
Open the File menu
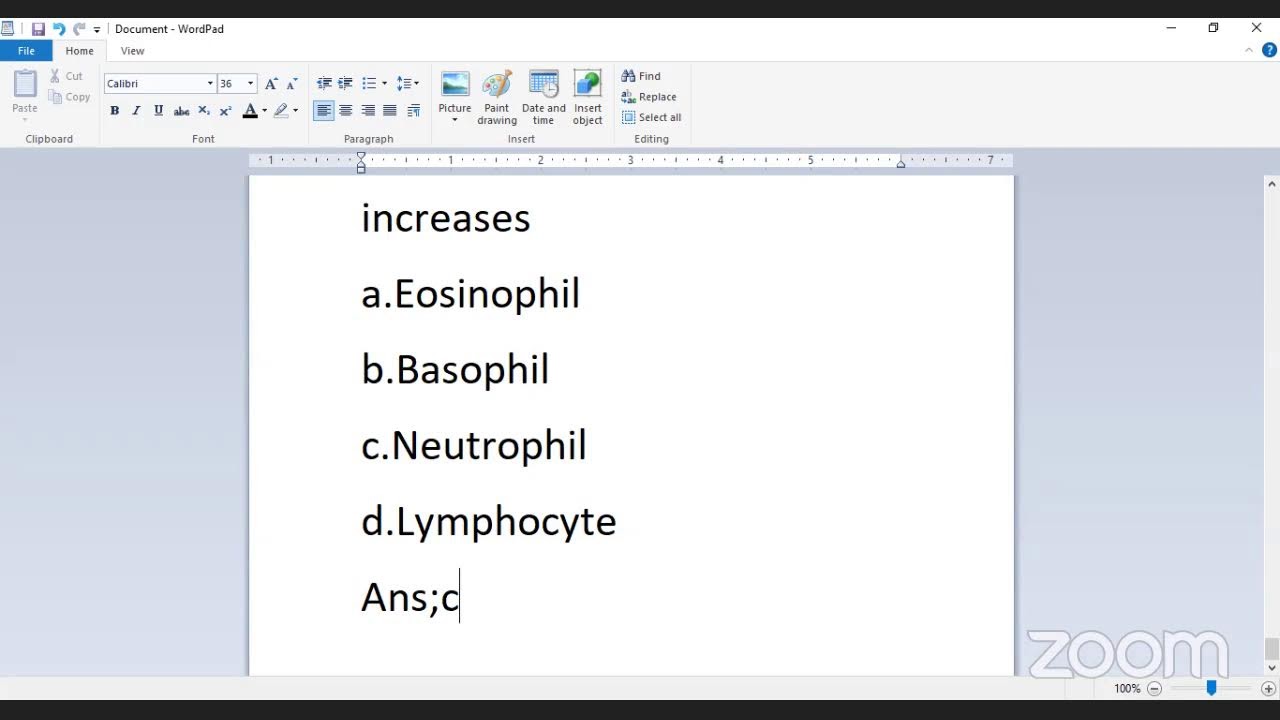click(x=26, y=51)
